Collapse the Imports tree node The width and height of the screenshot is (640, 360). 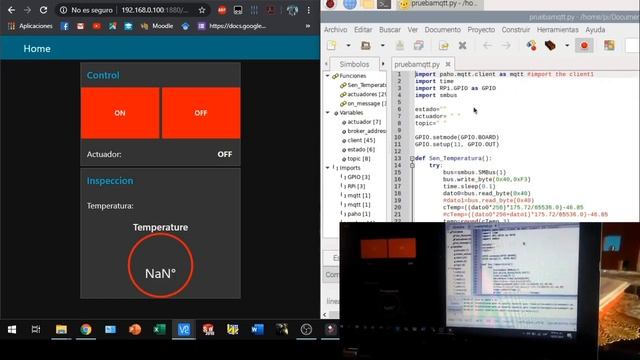(x=327, y=168)
